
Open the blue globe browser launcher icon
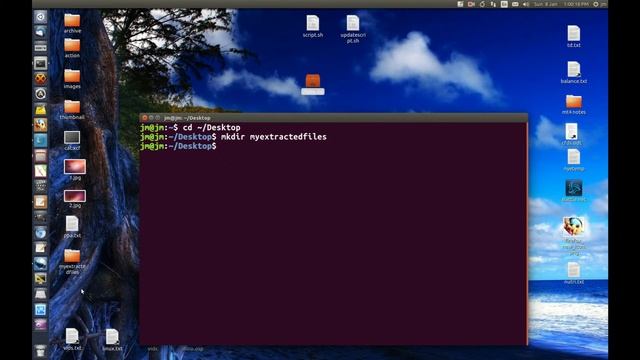pos(40,233)
